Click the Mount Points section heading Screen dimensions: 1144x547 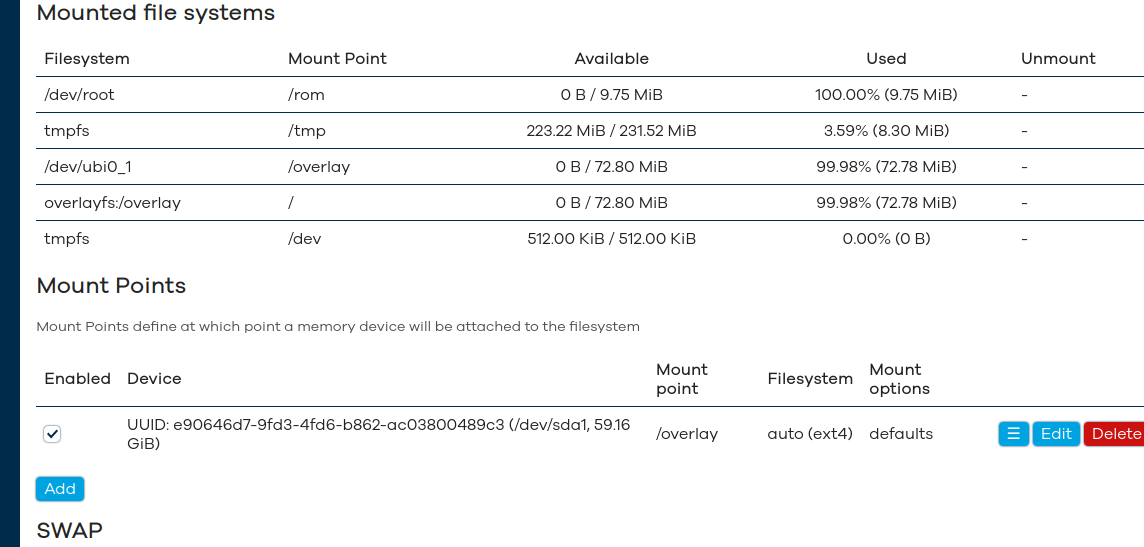[112, 285]
